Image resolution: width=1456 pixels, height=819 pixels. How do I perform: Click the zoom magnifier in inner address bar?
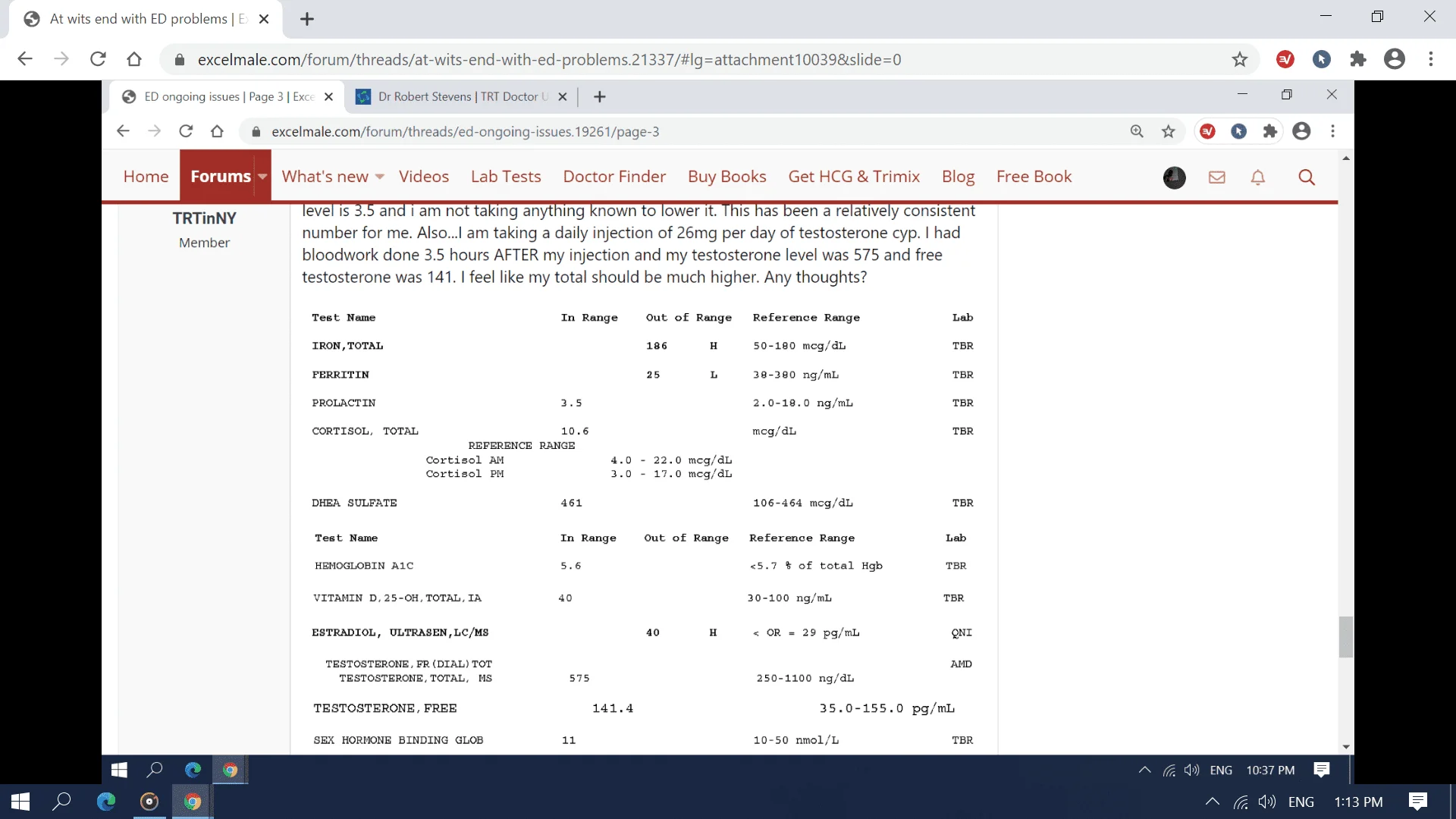[x=1137, y=131]
